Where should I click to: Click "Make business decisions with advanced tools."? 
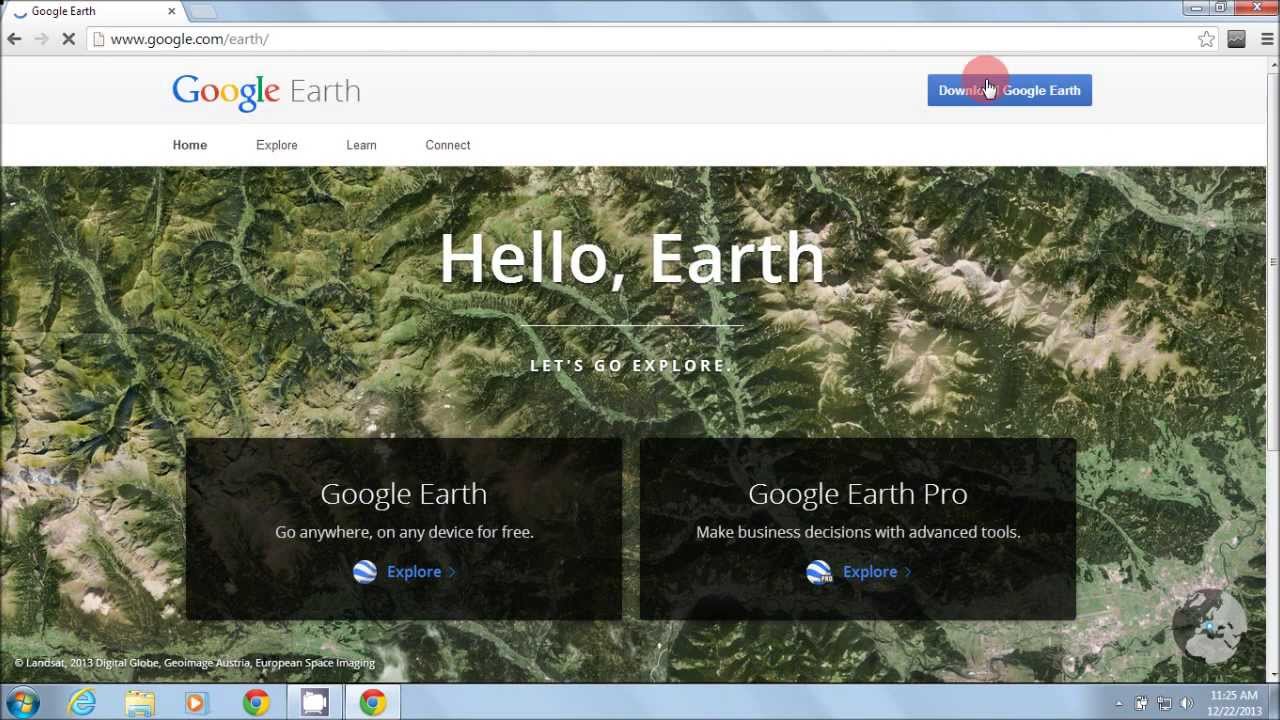tap(858, 532)
